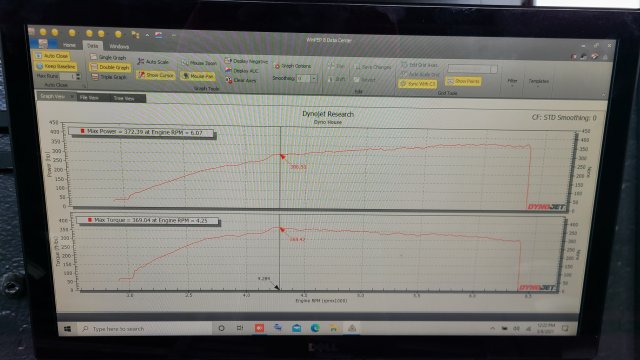The image size is (640, 360).
Task: Click the Display AUC icon
Action: tap(229, 71)
